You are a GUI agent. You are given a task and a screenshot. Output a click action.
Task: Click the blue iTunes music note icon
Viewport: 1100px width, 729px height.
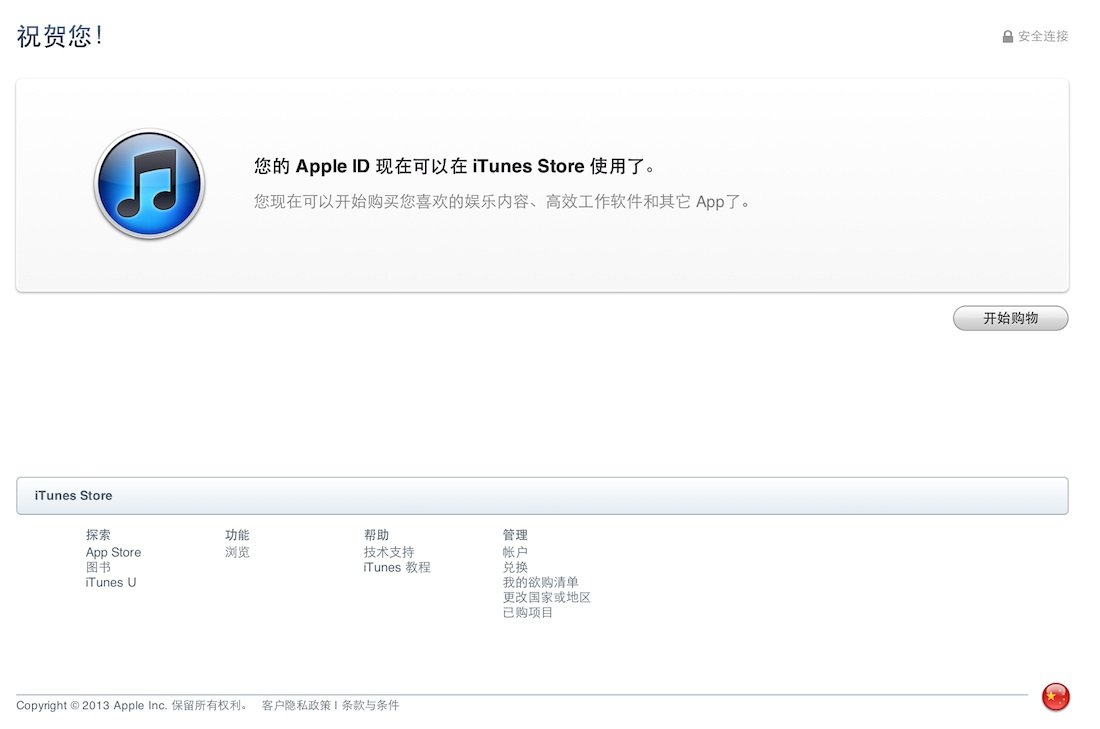[149, 184]
